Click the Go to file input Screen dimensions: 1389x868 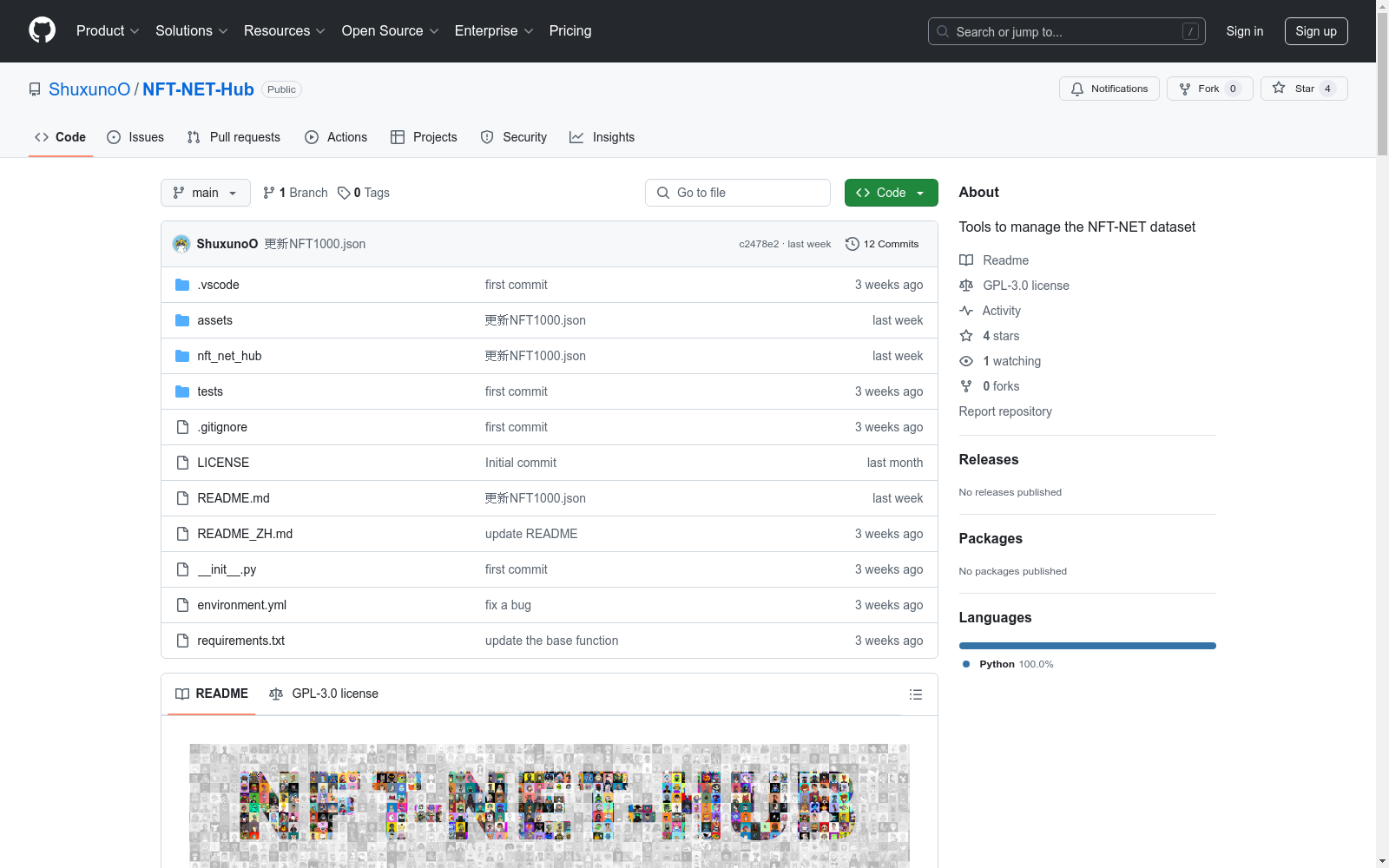[738, 193]
